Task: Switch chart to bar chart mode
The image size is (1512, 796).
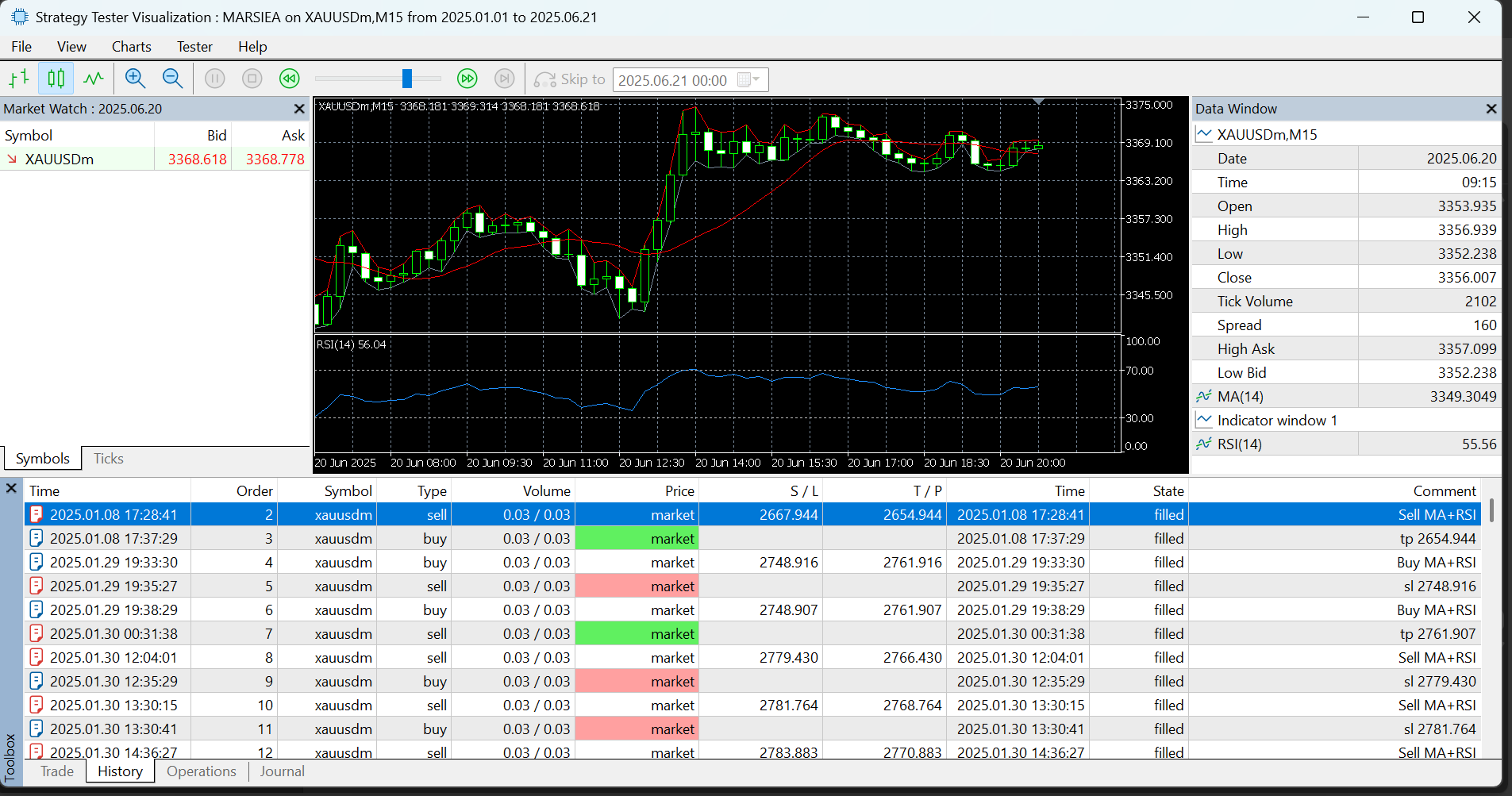Action: click(x=19, y=78)
